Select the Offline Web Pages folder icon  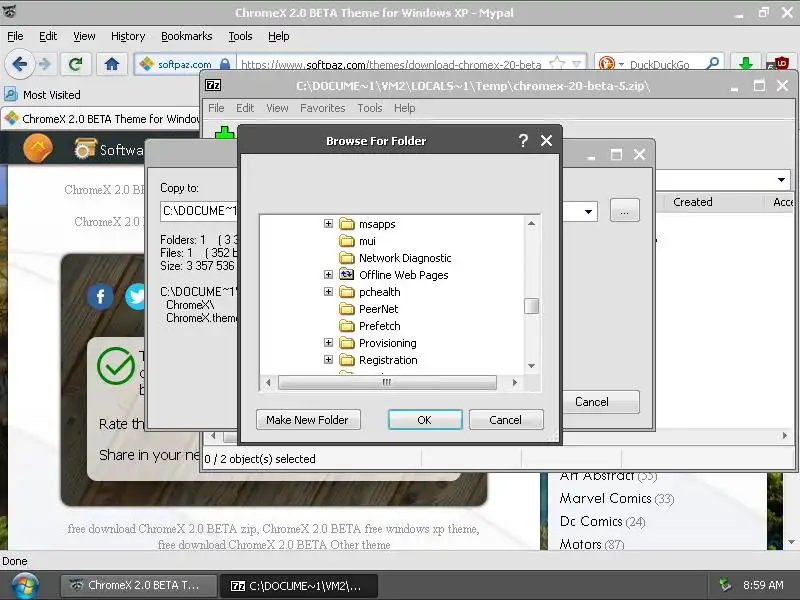[347, 274]
